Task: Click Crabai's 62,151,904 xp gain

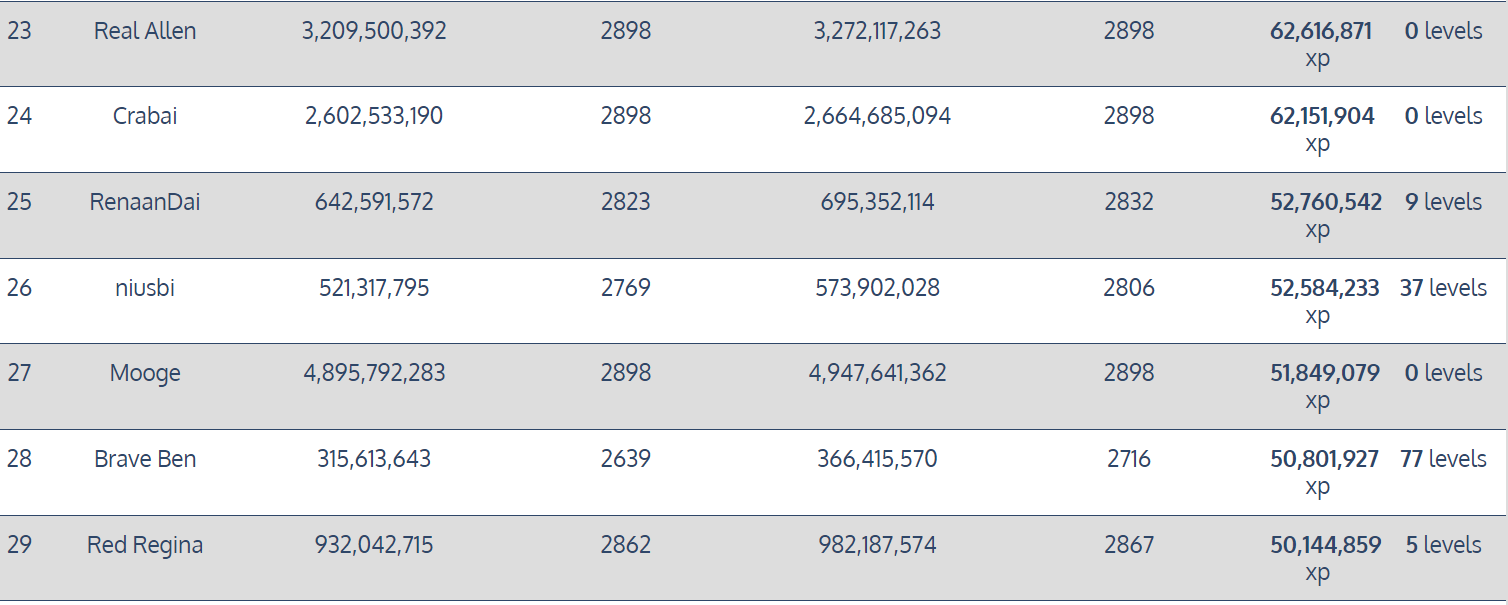Action: (1322, 116)
